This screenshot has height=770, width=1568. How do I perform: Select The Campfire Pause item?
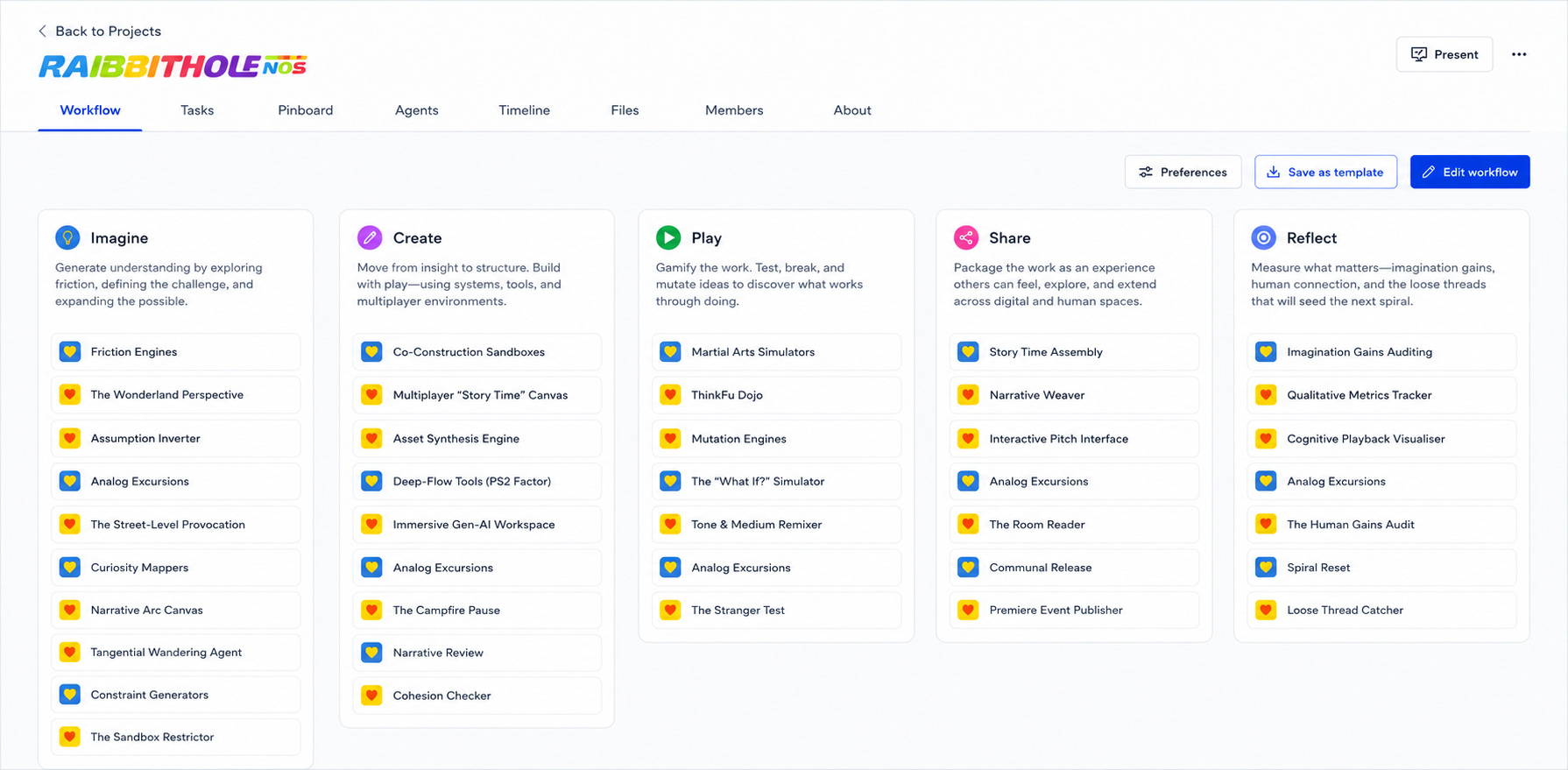click(x=477, y=610)
